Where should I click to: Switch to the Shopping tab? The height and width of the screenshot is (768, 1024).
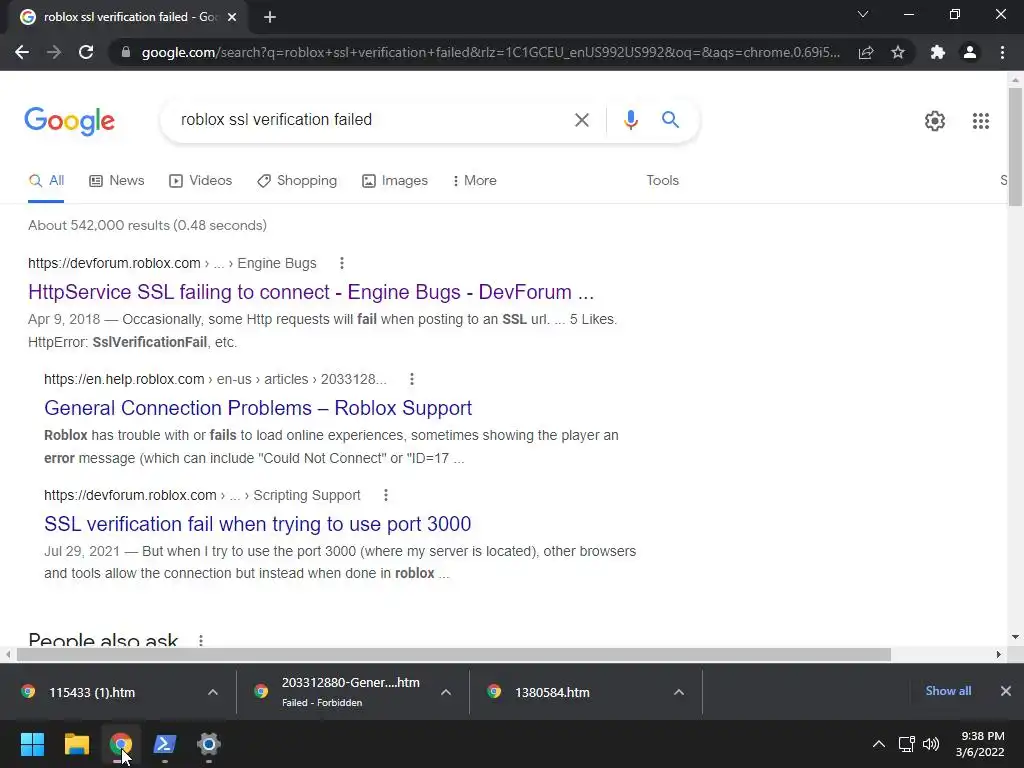(297, 181)
